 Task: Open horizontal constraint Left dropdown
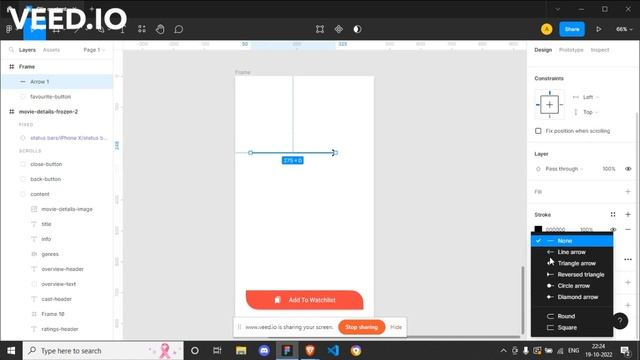tap(591, 97)
